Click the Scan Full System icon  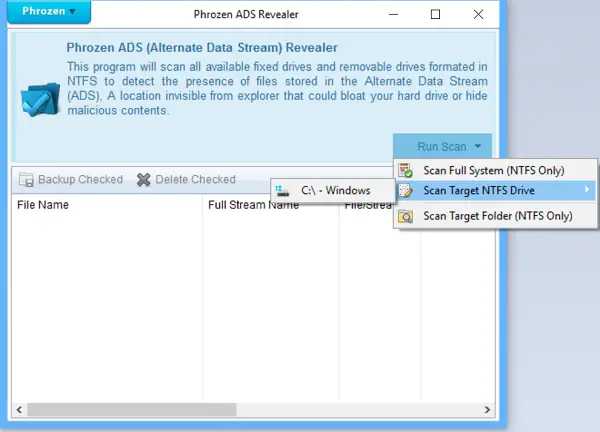click(405, 170)
